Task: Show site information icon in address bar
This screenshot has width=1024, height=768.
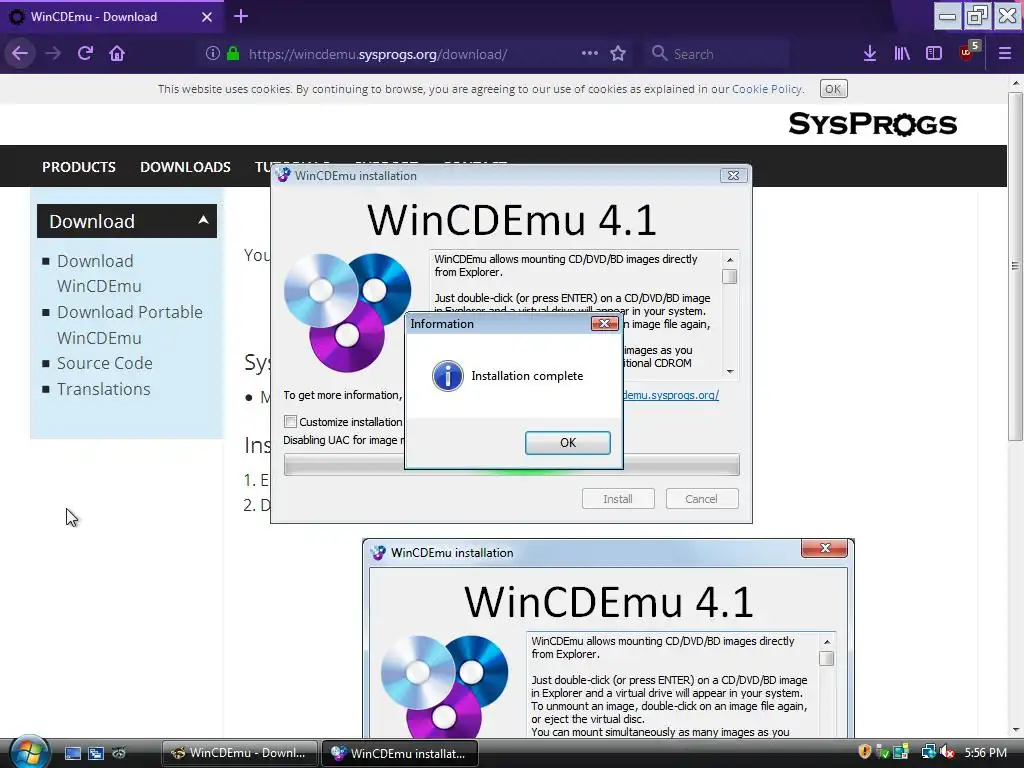Action: (213, 54)
